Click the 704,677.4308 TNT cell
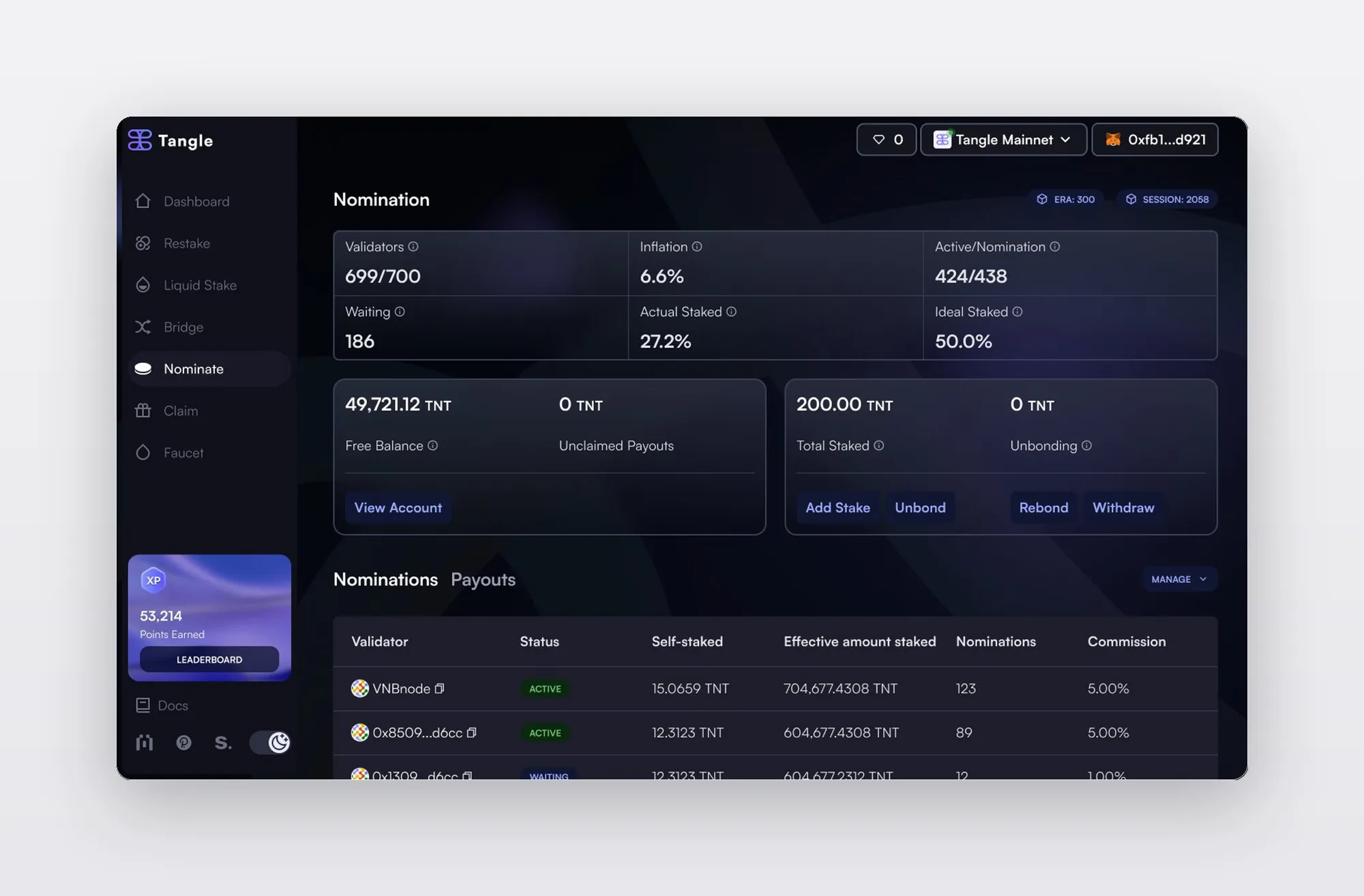Screen dimensions: 1364x896 pyautogui.click(x=840, y=689)
